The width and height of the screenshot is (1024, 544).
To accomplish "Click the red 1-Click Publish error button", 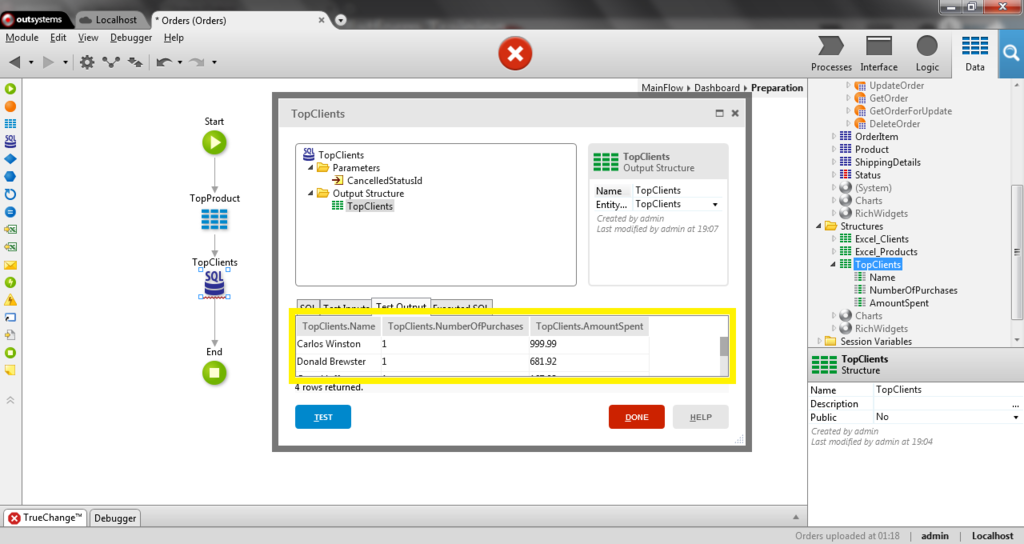I will 515,54.
